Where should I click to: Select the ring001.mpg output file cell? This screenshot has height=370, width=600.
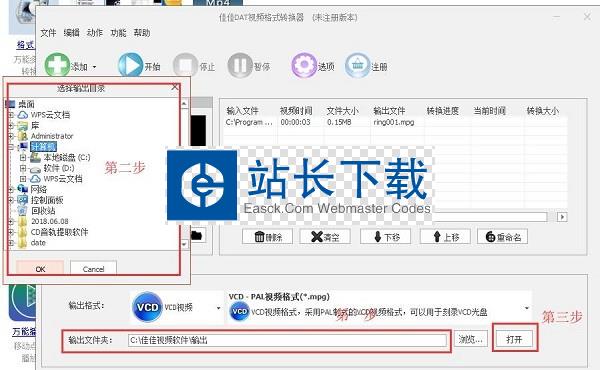click(x=394, y=122)
